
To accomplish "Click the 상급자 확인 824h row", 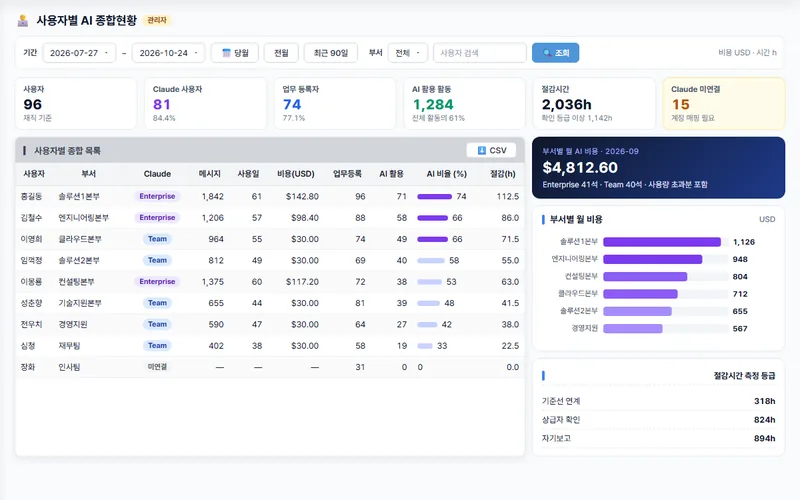I will [x=658, y=420].
